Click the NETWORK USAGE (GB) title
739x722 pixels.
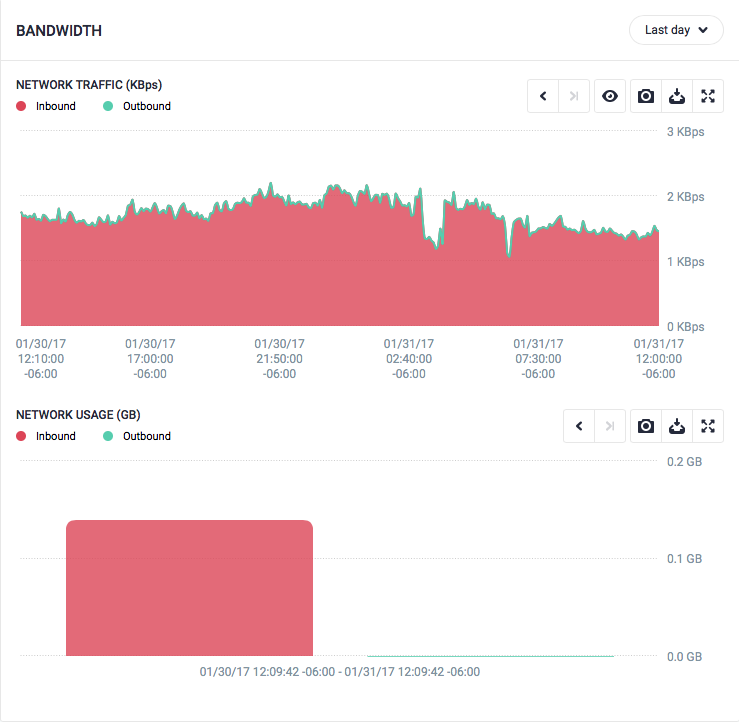[78, 415]
